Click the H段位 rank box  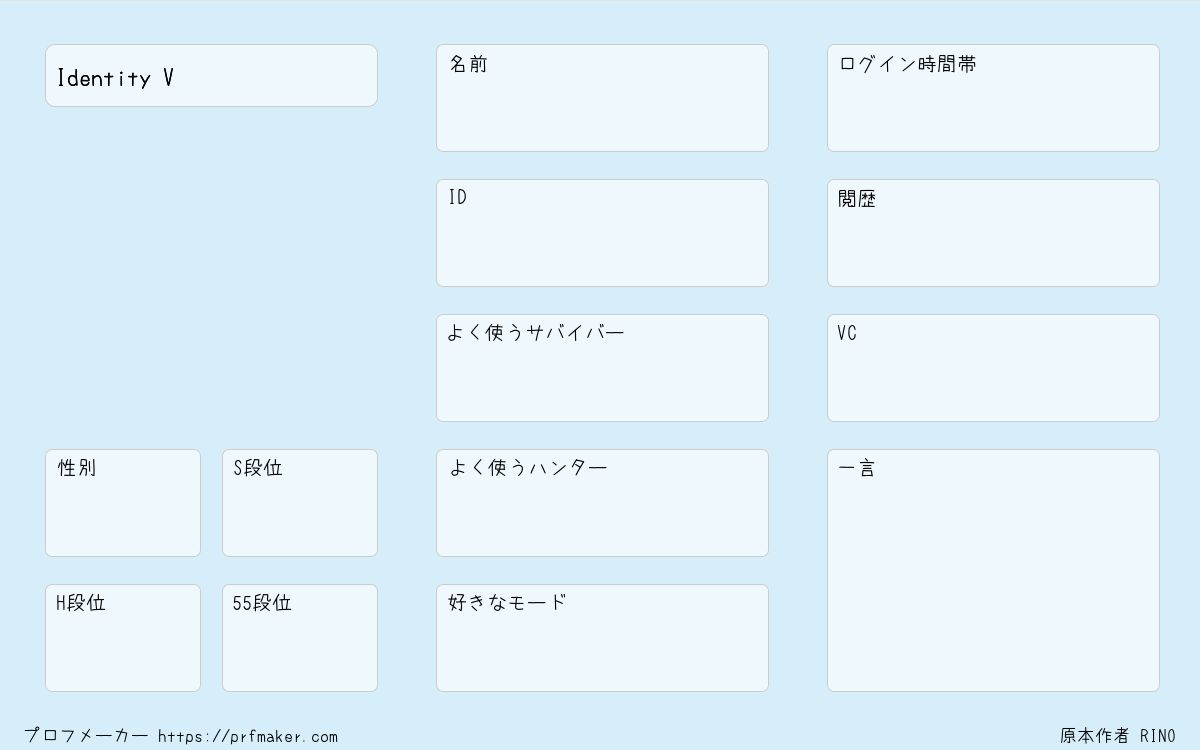[123, 638]
